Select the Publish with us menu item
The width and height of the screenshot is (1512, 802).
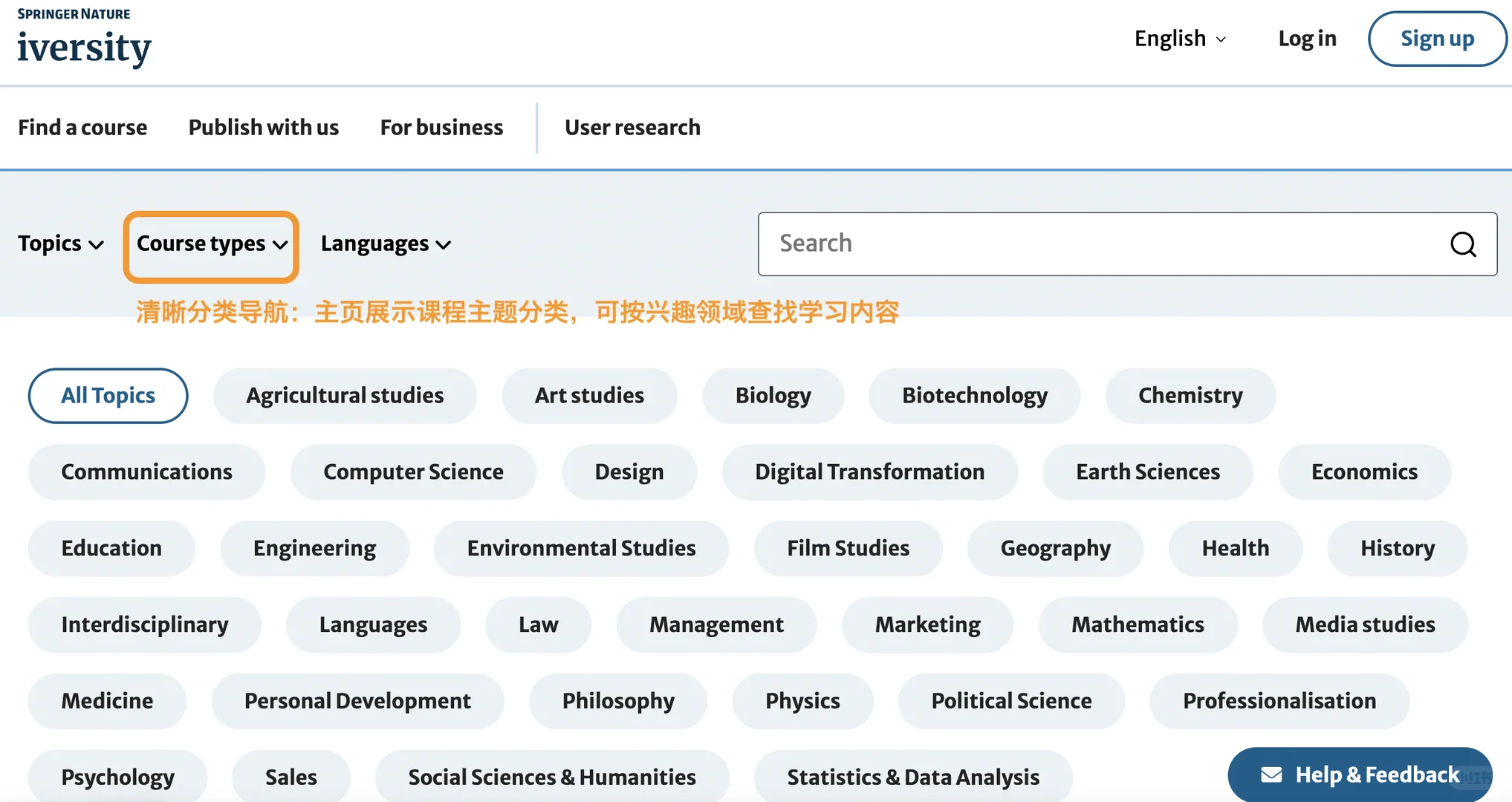263,127
